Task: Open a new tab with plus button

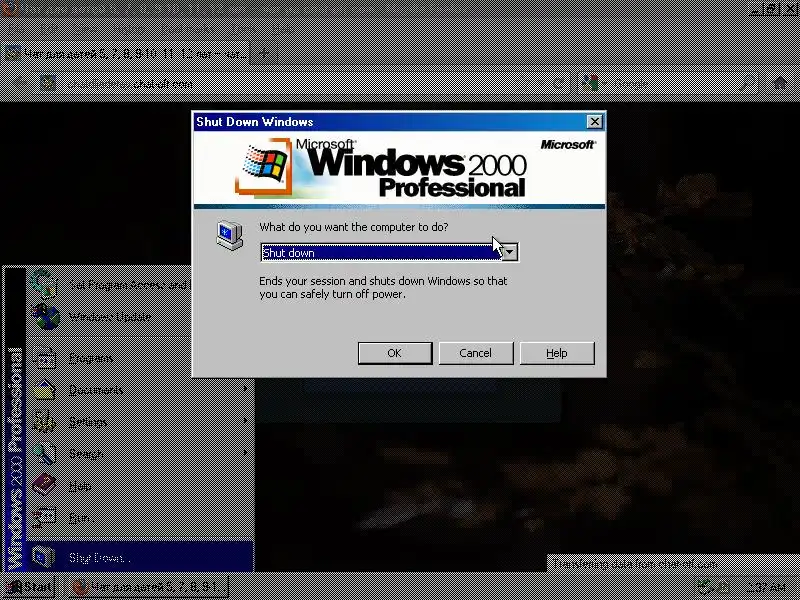Action: tap(264, 53)
